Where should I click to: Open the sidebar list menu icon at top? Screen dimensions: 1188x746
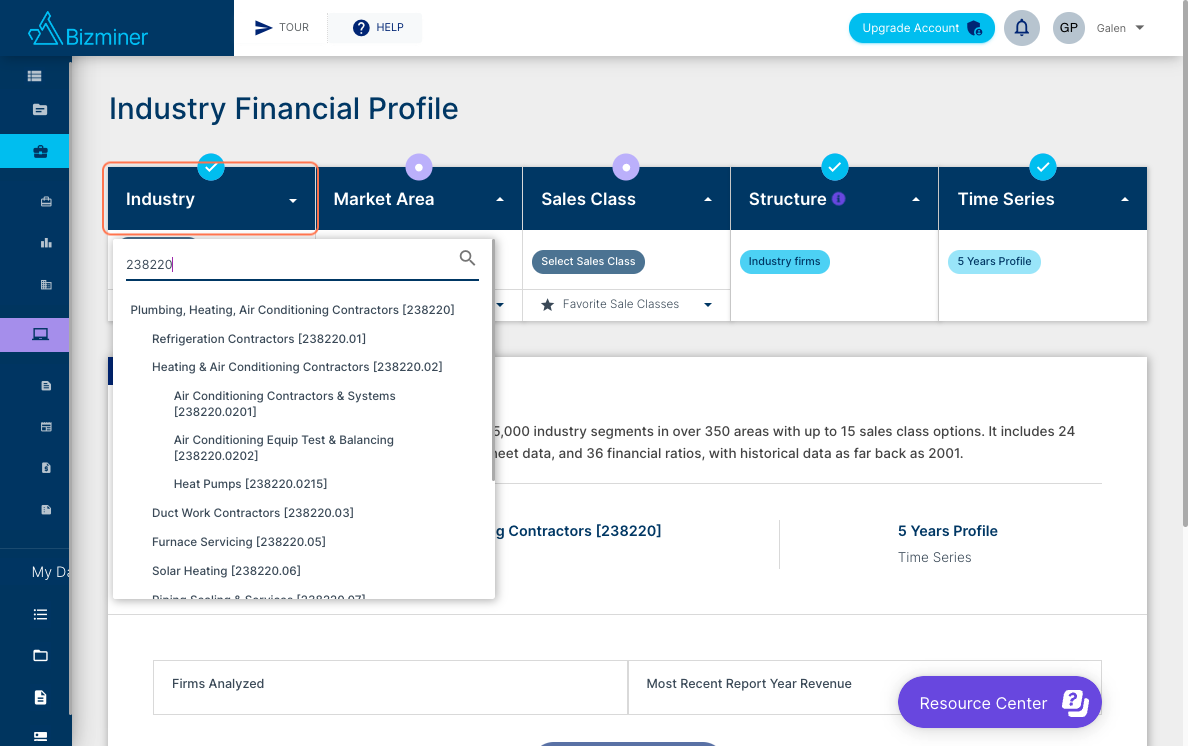(34, 76)
